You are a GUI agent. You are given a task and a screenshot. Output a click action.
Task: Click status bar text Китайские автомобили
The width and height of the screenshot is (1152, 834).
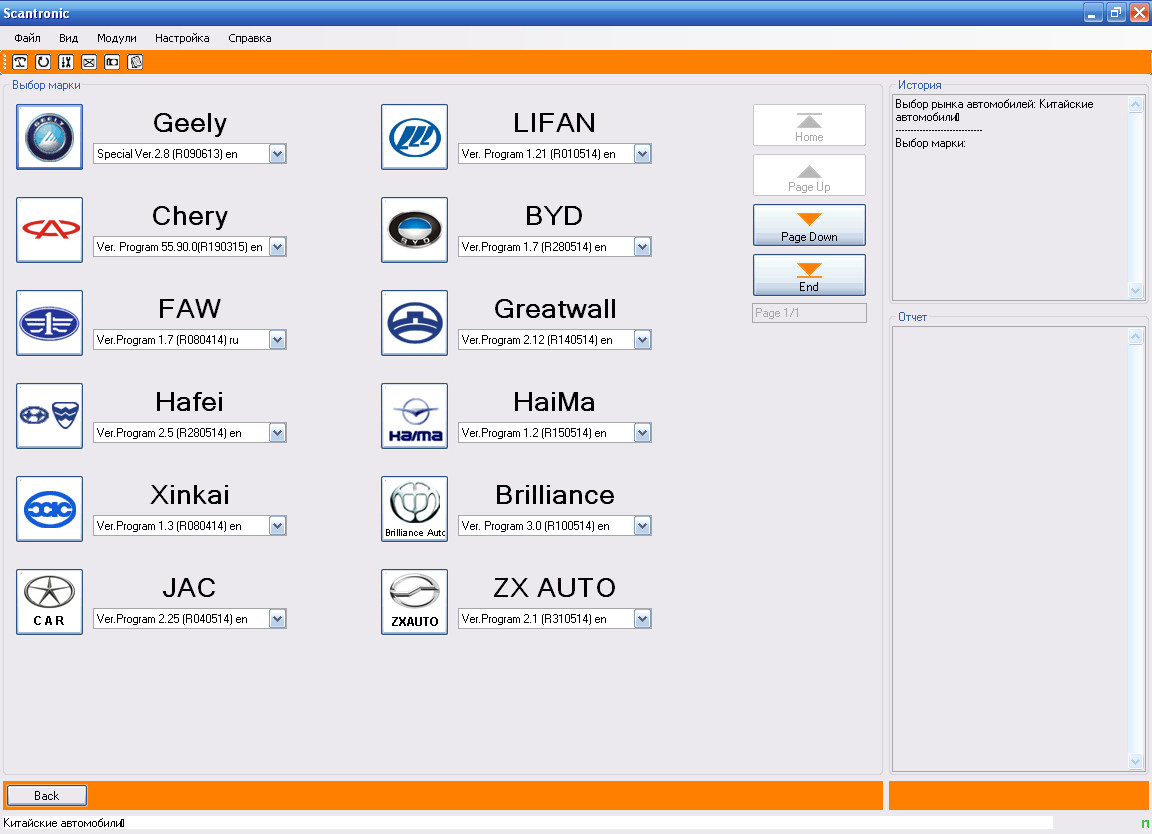point(64,824)
